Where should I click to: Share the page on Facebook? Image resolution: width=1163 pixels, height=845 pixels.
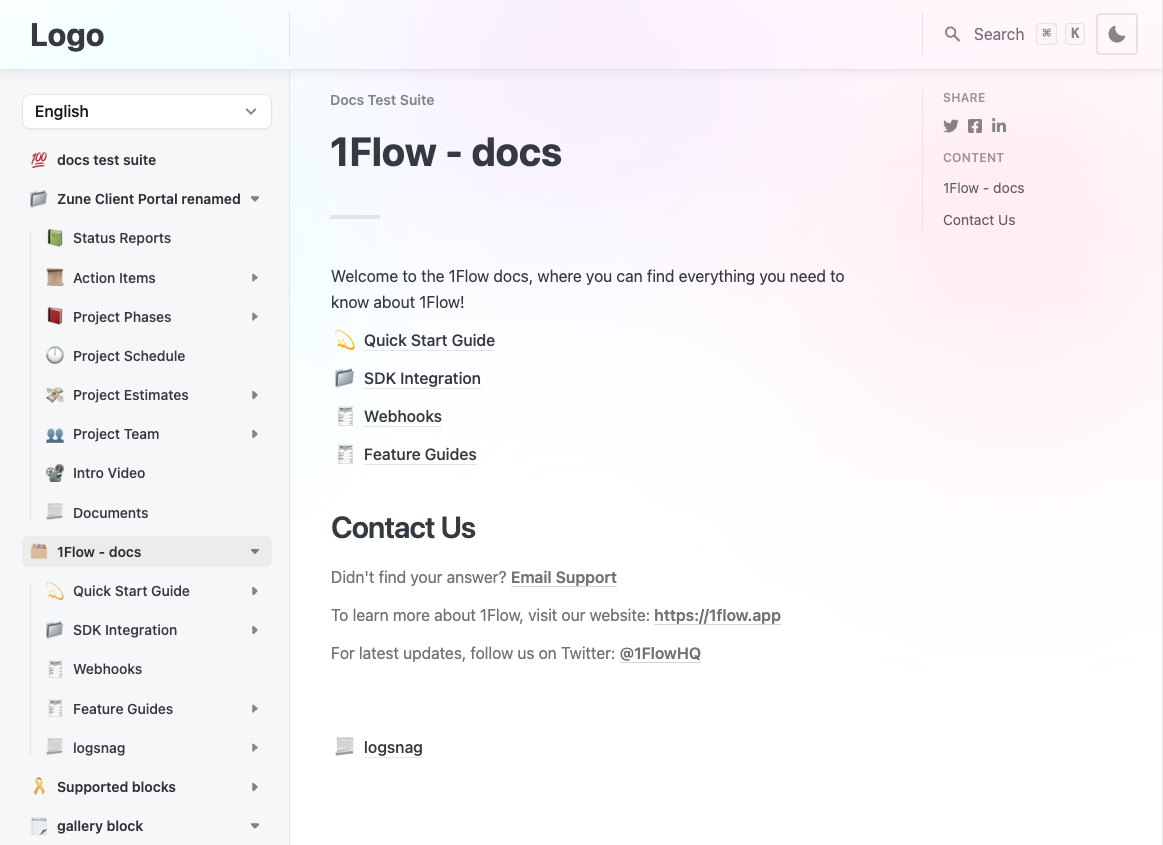[975, 126]
